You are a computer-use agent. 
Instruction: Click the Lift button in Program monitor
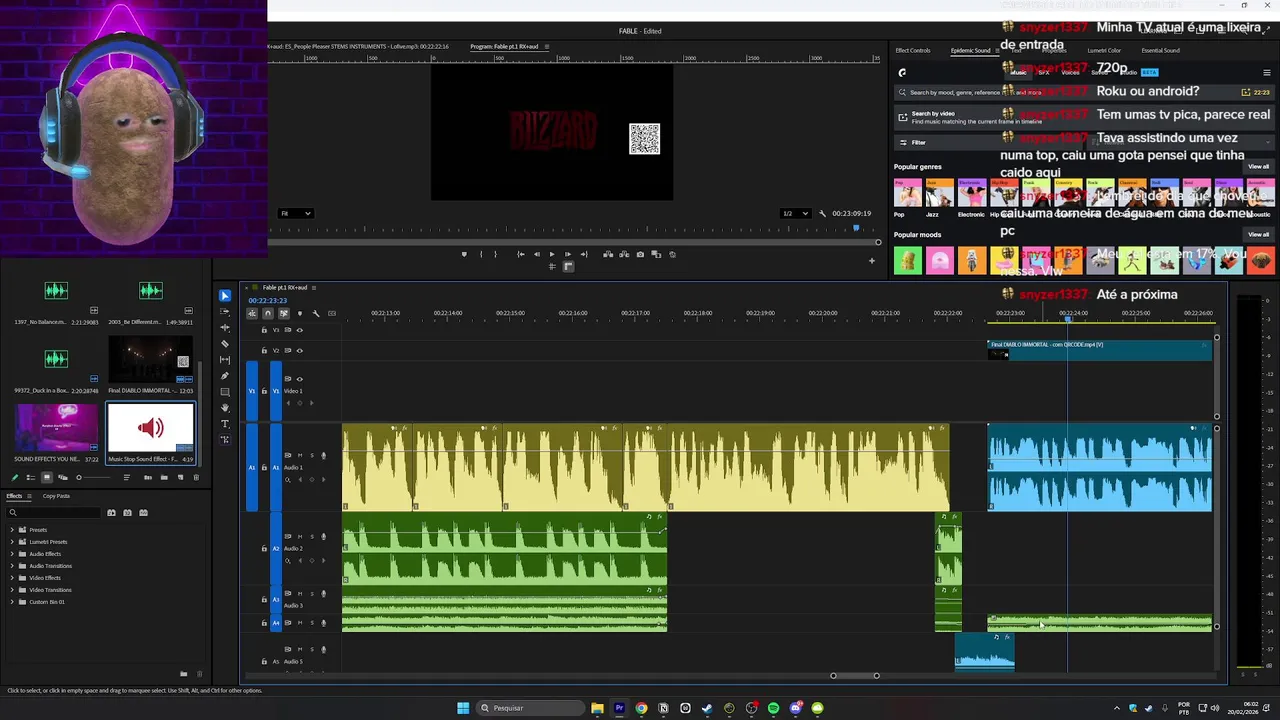[x=607, y=254]
